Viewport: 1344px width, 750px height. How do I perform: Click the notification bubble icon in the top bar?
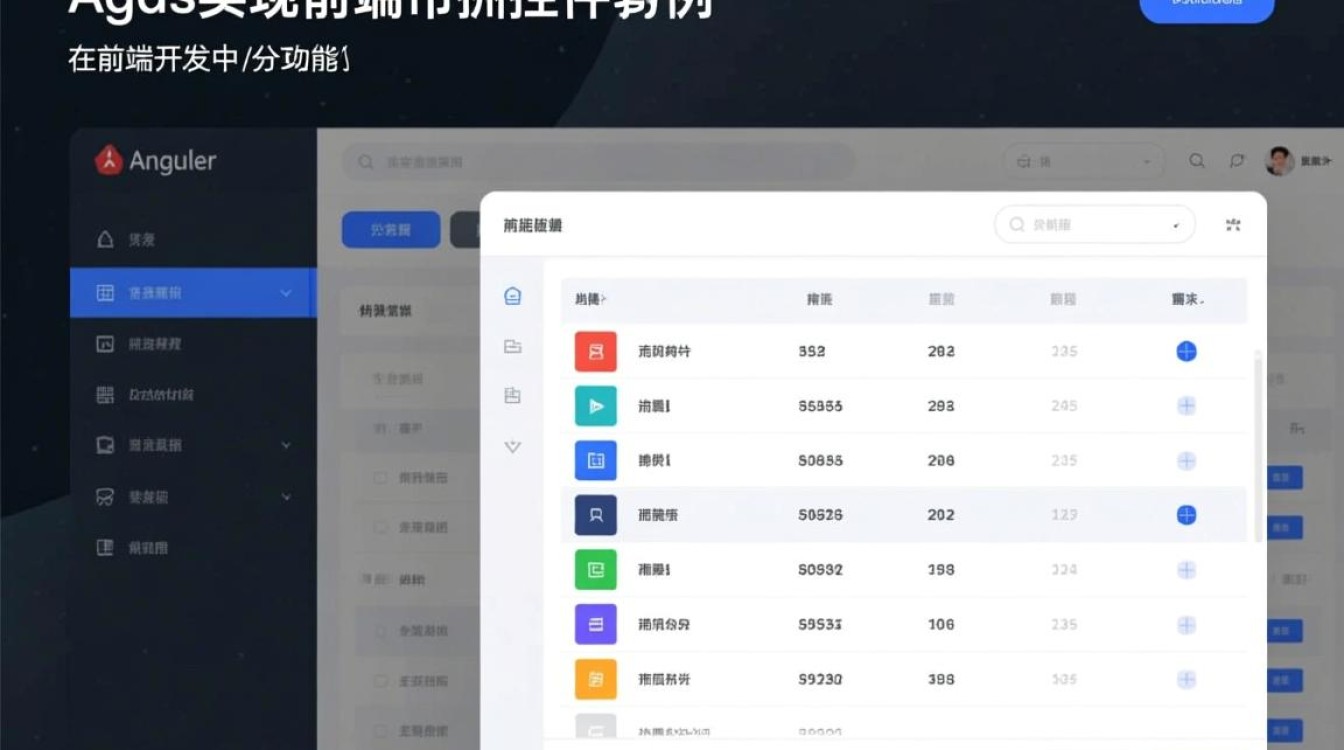click(1237, 161)
